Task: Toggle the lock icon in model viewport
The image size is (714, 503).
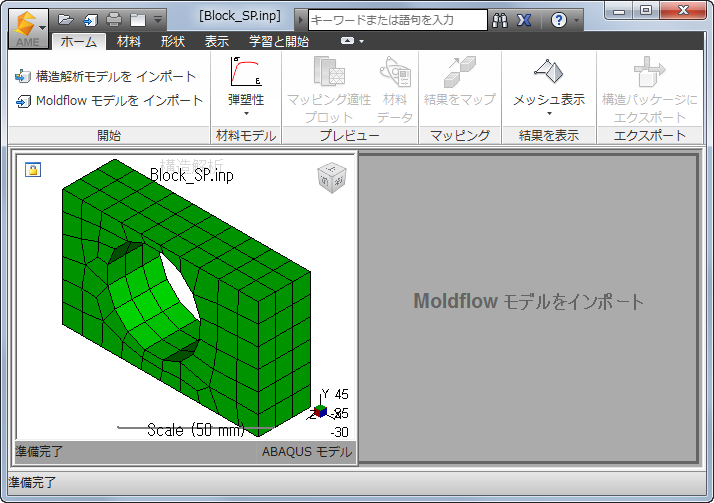Action: click(x=33, y=169)
